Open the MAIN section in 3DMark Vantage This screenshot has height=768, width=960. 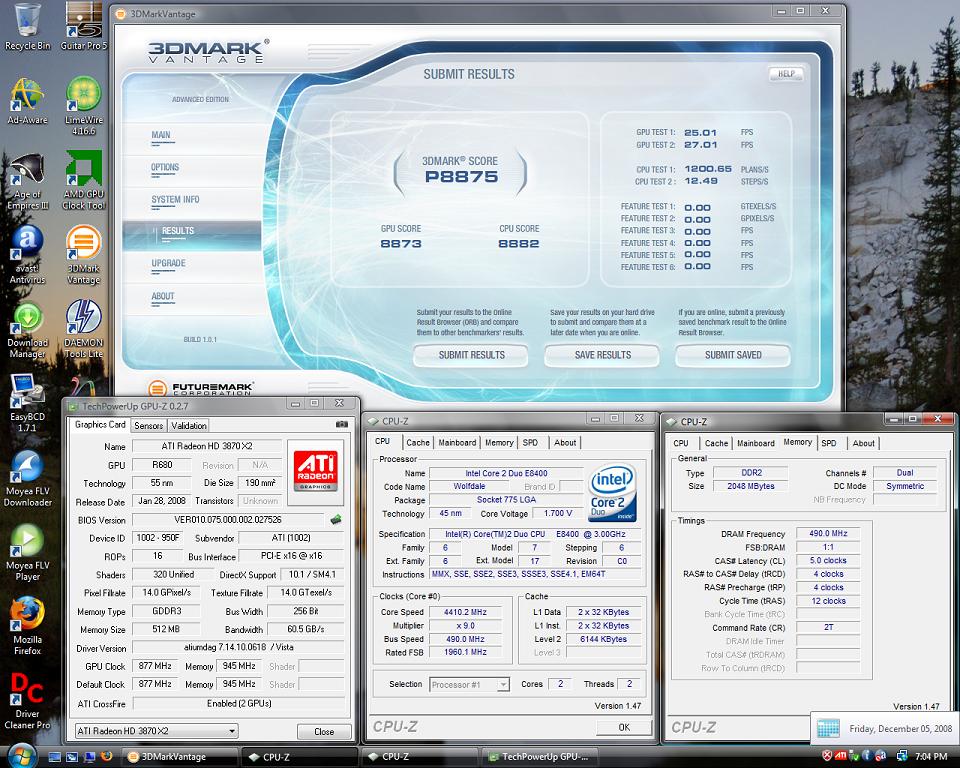161,135
